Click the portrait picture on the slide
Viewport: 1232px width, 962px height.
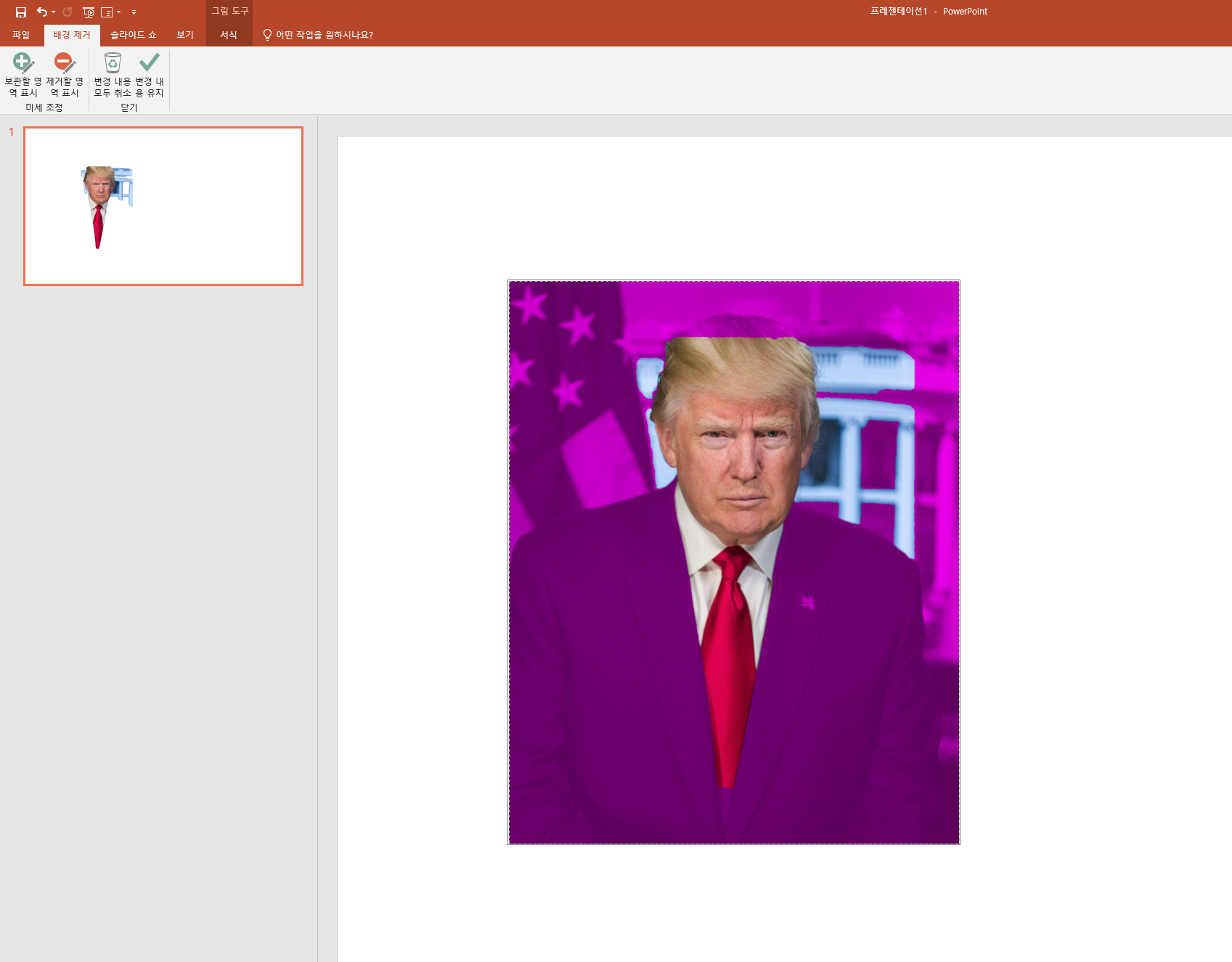(x=734, y=563)
